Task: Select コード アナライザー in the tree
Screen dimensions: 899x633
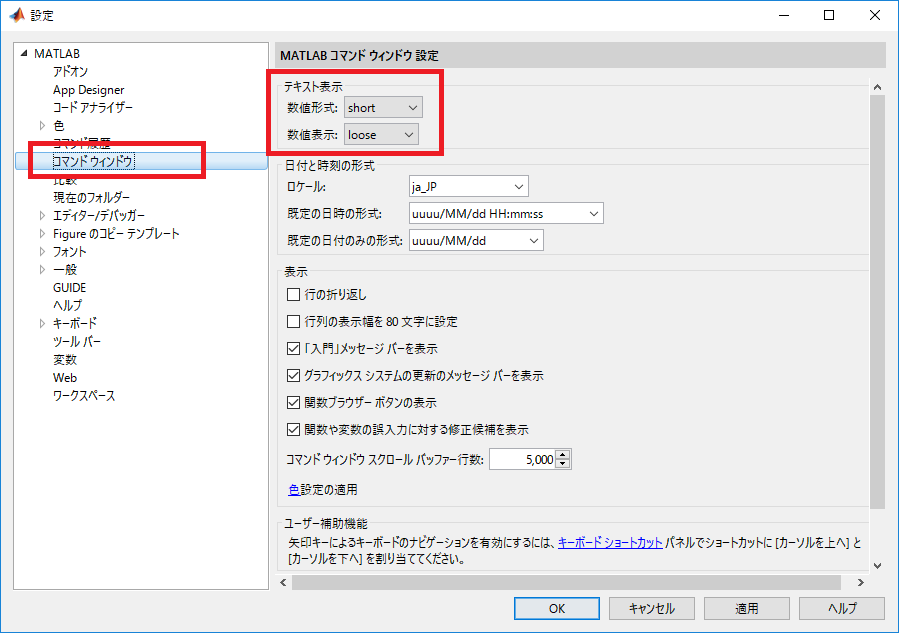Action: pos(93,108)
